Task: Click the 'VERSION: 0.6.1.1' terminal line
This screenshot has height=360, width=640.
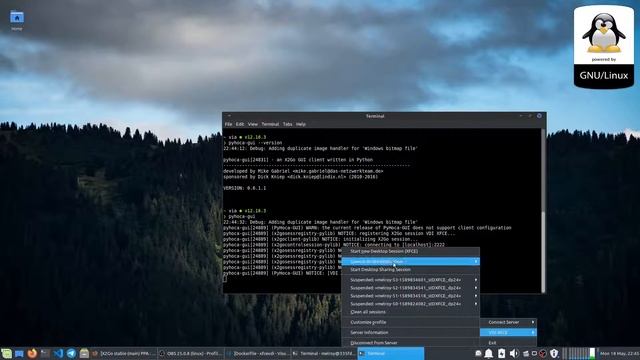Action: (x=244, y=188)
